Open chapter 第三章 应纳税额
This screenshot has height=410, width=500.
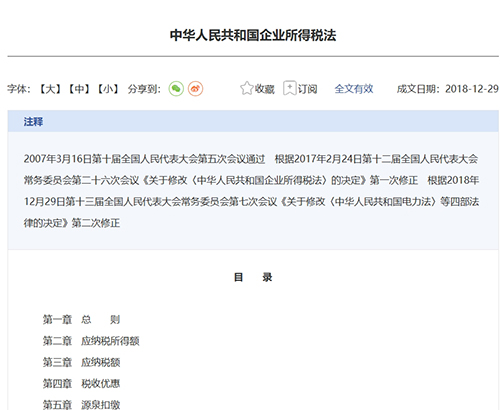(81, 362)
